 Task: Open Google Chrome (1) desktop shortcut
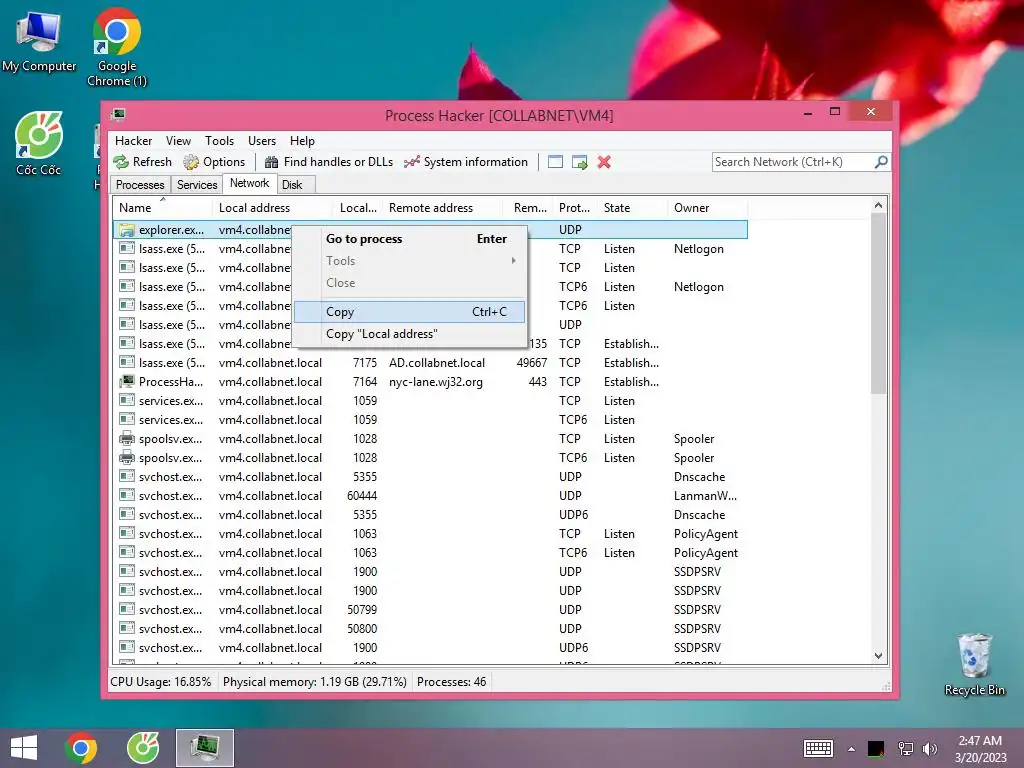(117, 47)
